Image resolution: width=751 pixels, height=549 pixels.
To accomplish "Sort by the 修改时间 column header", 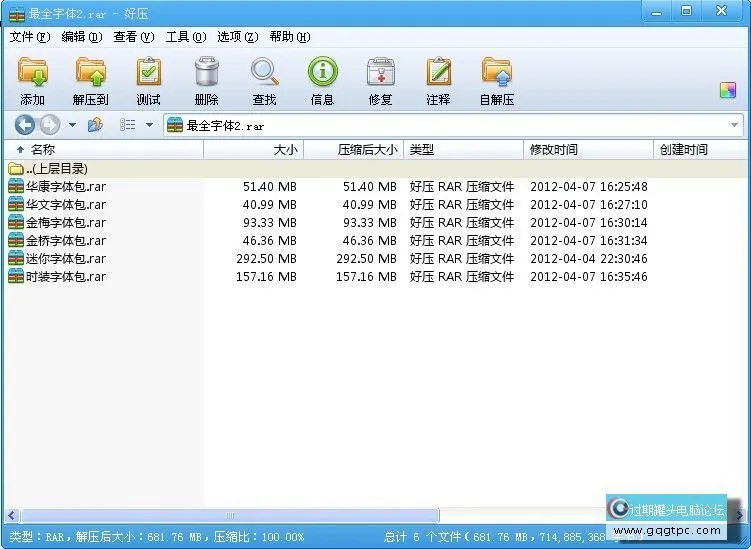I will [x=589, y=150].
